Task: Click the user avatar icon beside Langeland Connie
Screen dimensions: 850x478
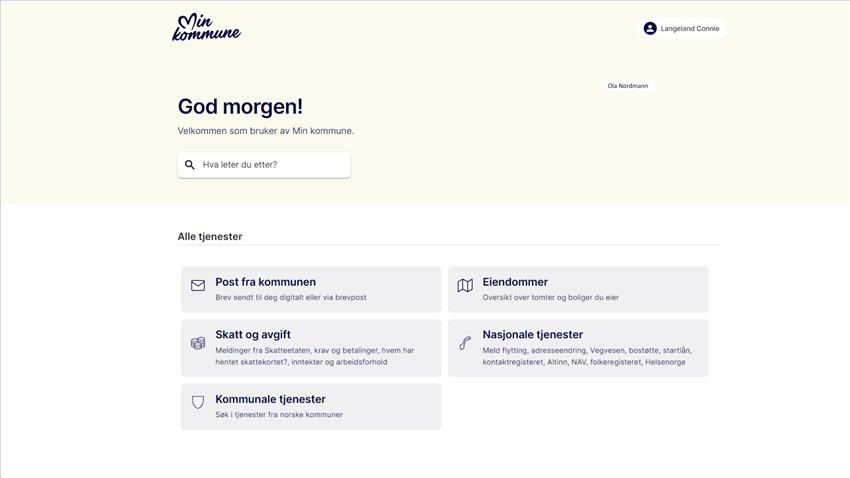Action: tap(650, 28)
